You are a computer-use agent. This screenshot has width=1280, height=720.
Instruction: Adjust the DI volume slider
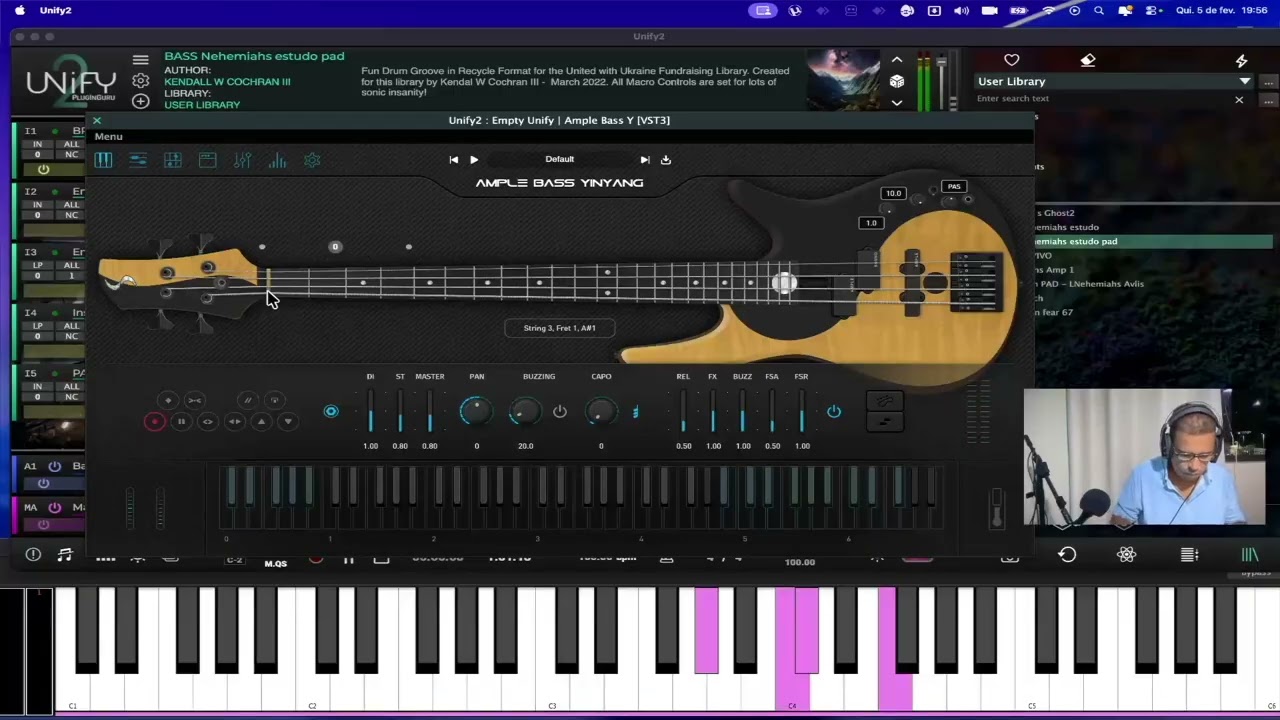370,411
